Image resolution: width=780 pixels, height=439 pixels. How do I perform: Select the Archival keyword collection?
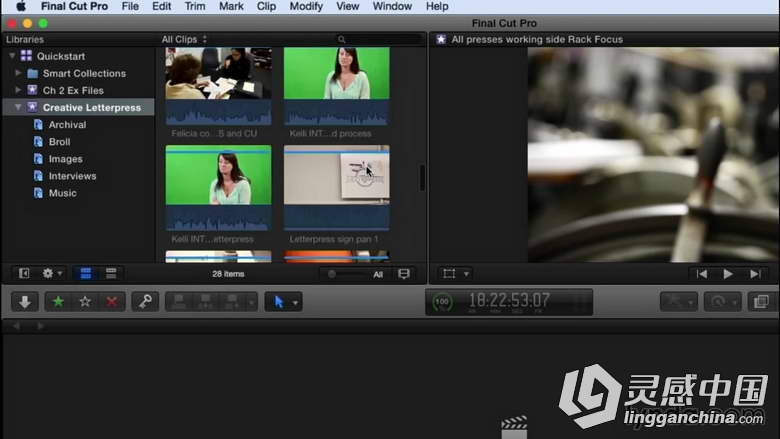[x=67, y=125]
